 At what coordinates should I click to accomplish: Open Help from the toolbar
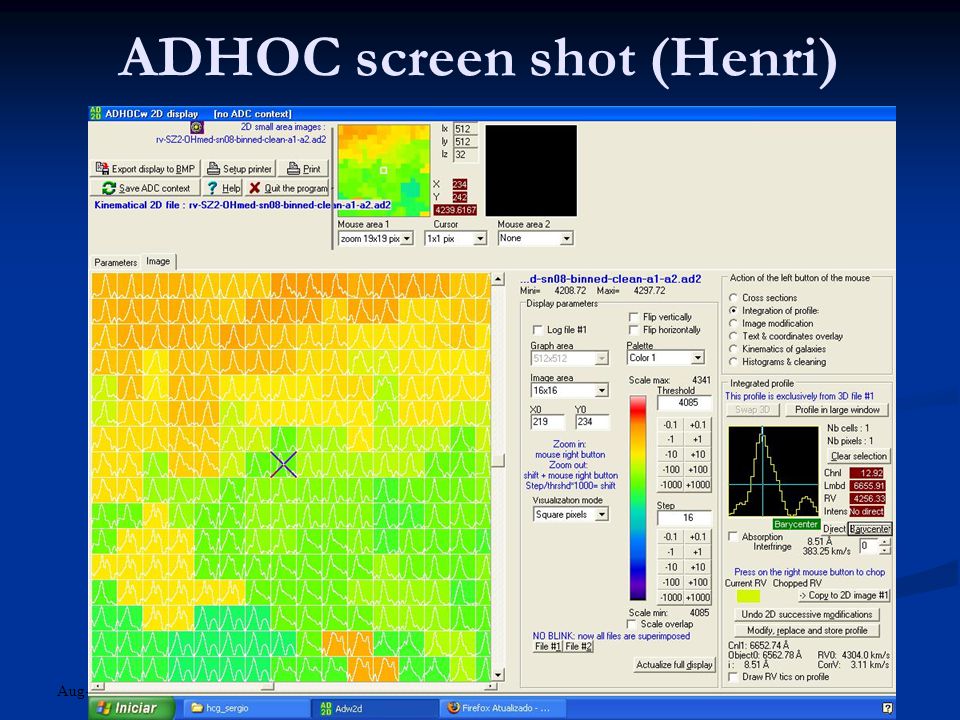(x=223, y=188)
